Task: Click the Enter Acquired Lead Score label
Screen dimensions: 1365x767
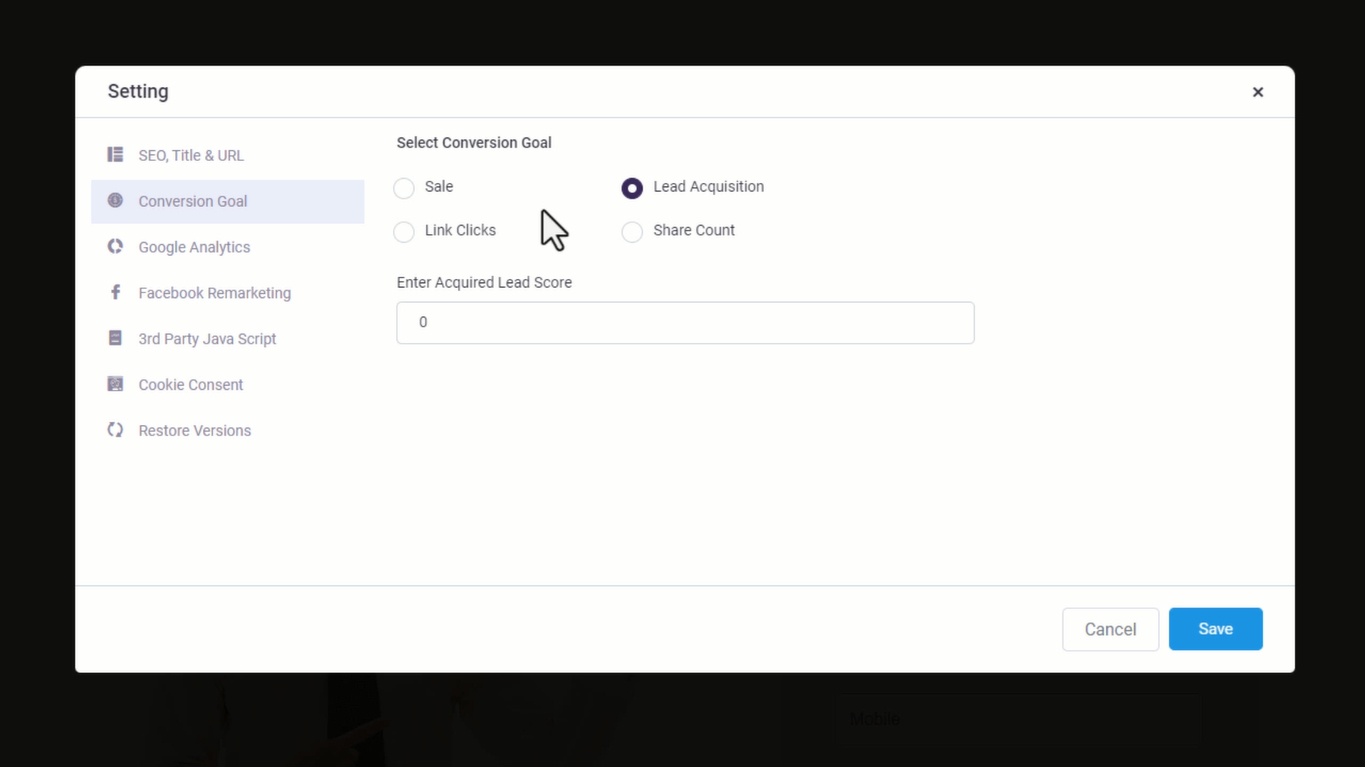Action: (484, 283)
